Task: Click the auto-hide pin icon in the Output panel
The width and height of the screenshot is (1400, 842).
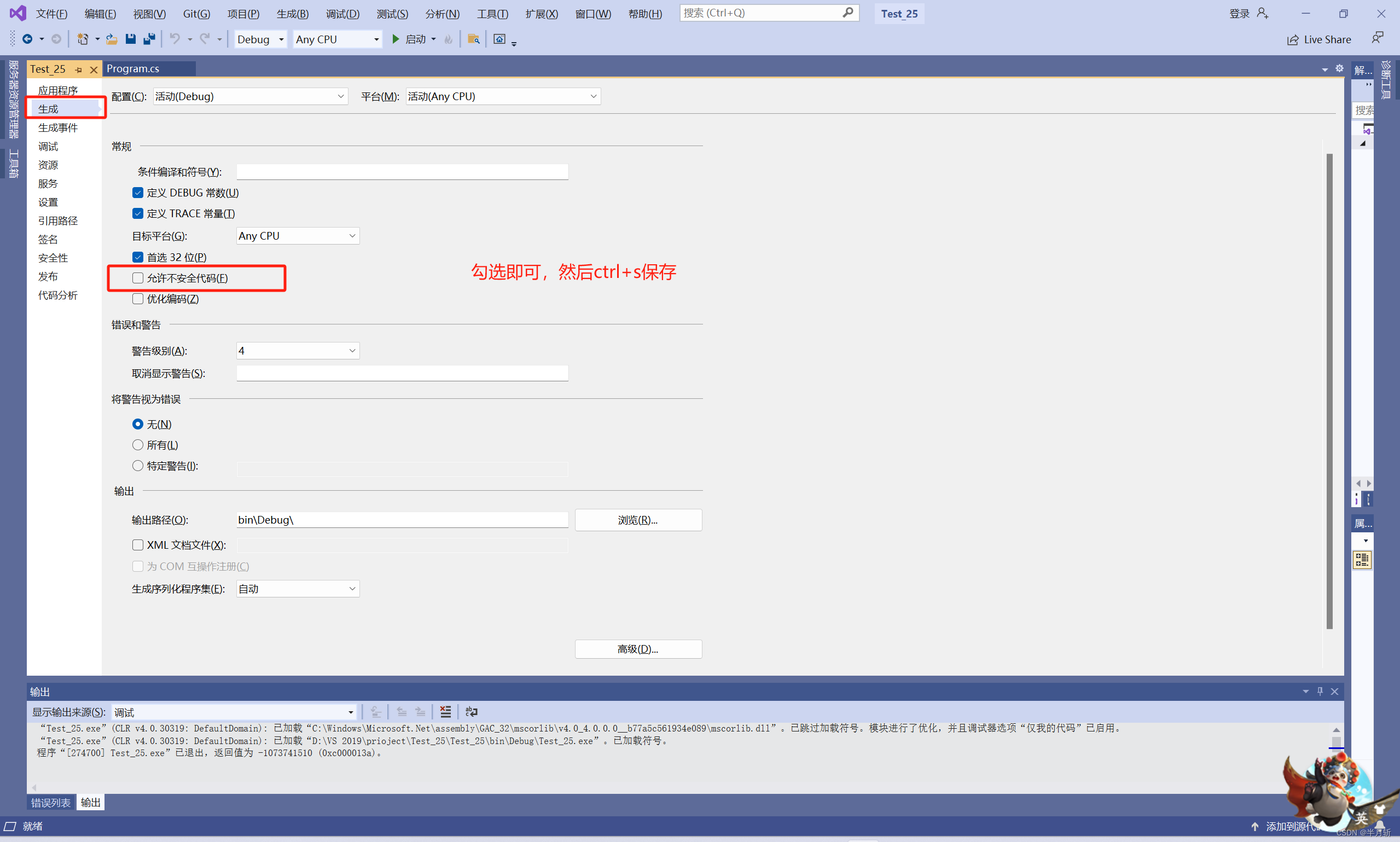Action: point(1320,691)
